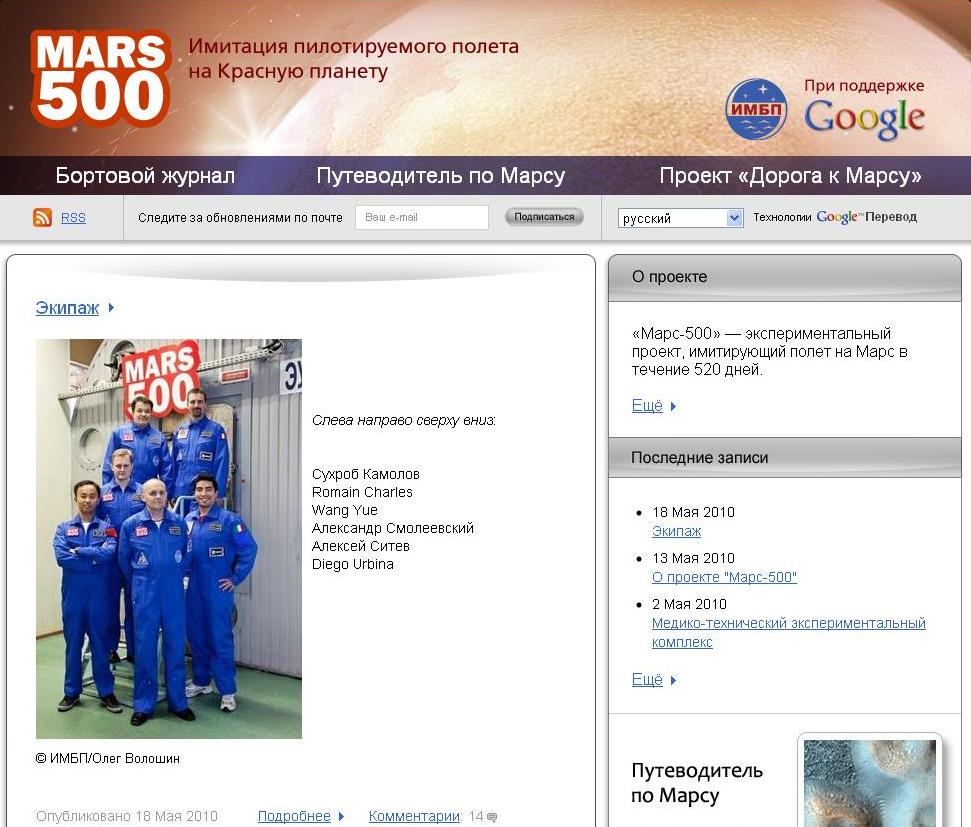
Task: Click the name Александр Смолеевский
Action: pos(393,528)
